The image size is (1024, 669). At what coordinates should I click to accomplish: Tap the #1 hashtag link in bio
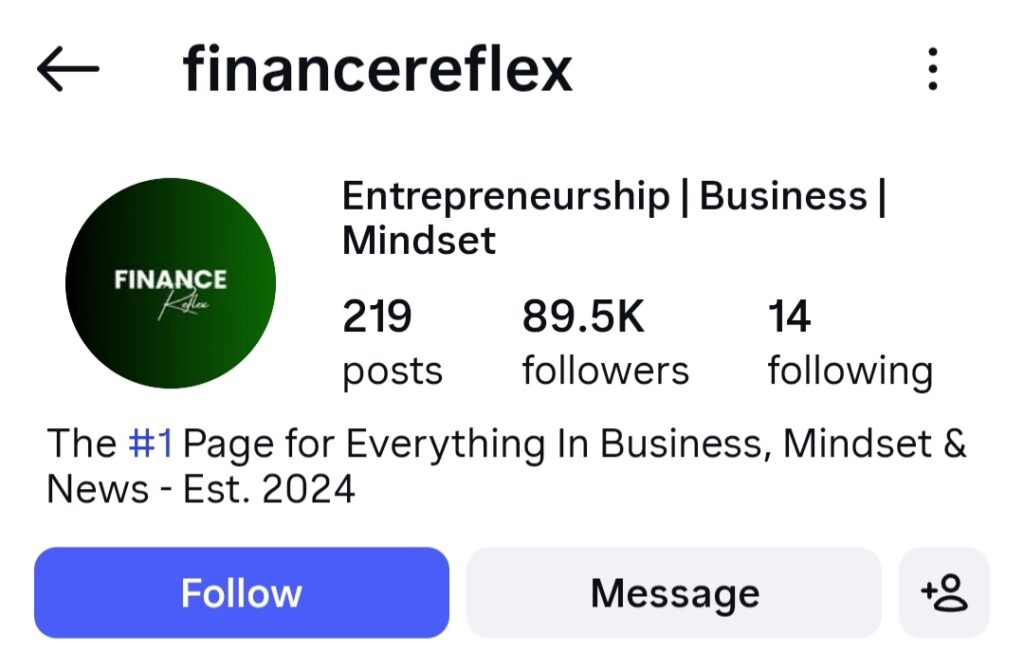click(151, 444)
